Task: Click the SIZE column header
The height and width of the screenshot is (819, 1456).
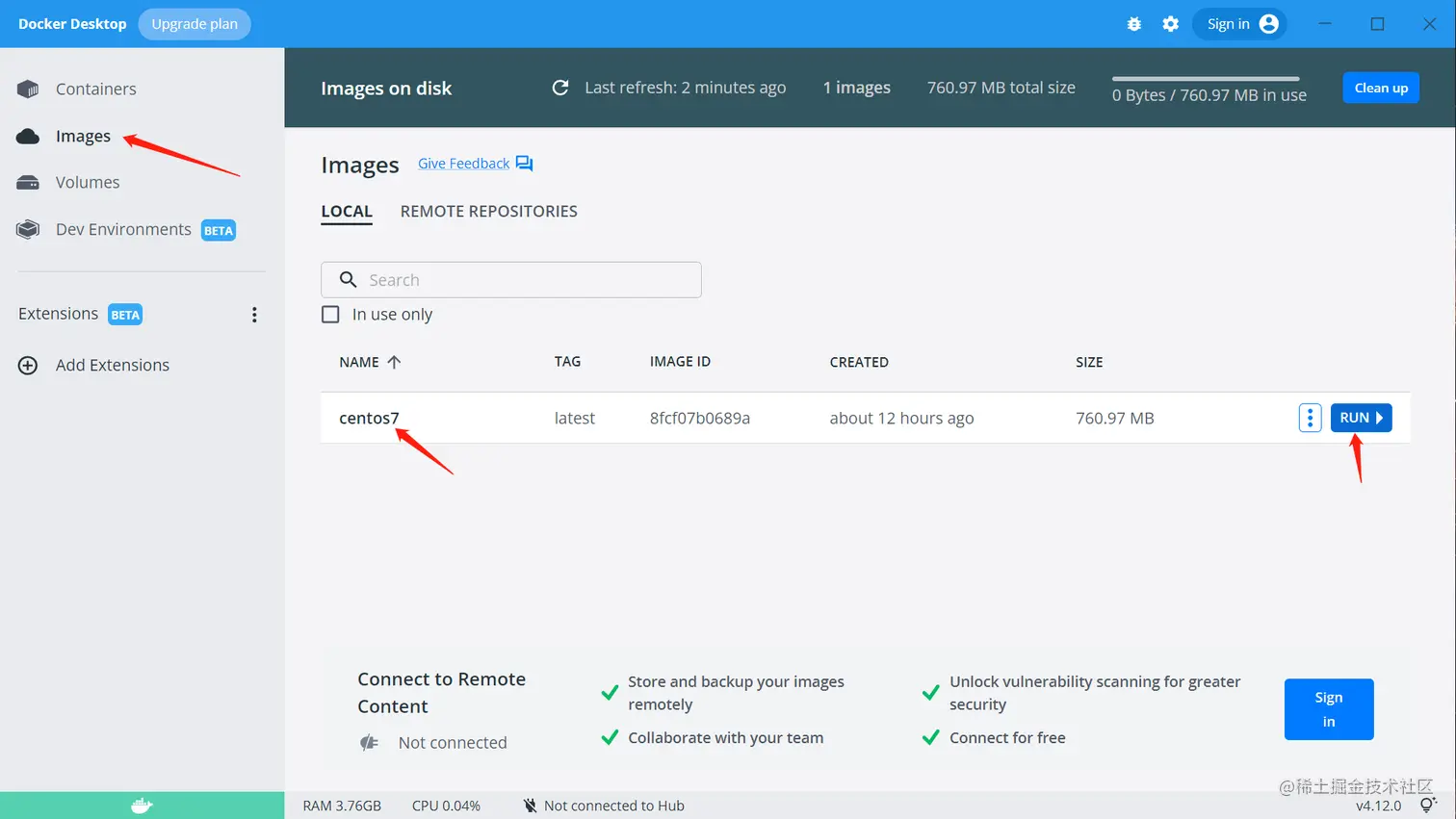Action: [x=1089, y=362]
